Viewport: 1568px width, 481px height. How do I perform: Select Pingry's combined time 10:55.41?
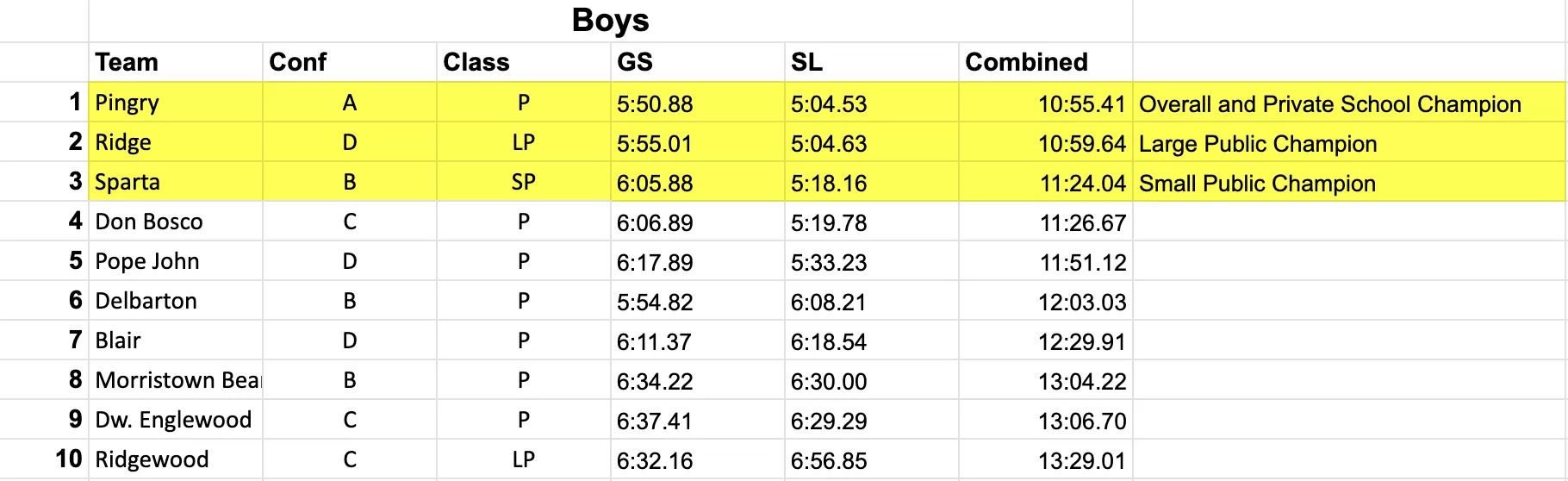click(x=1081, y=104)
